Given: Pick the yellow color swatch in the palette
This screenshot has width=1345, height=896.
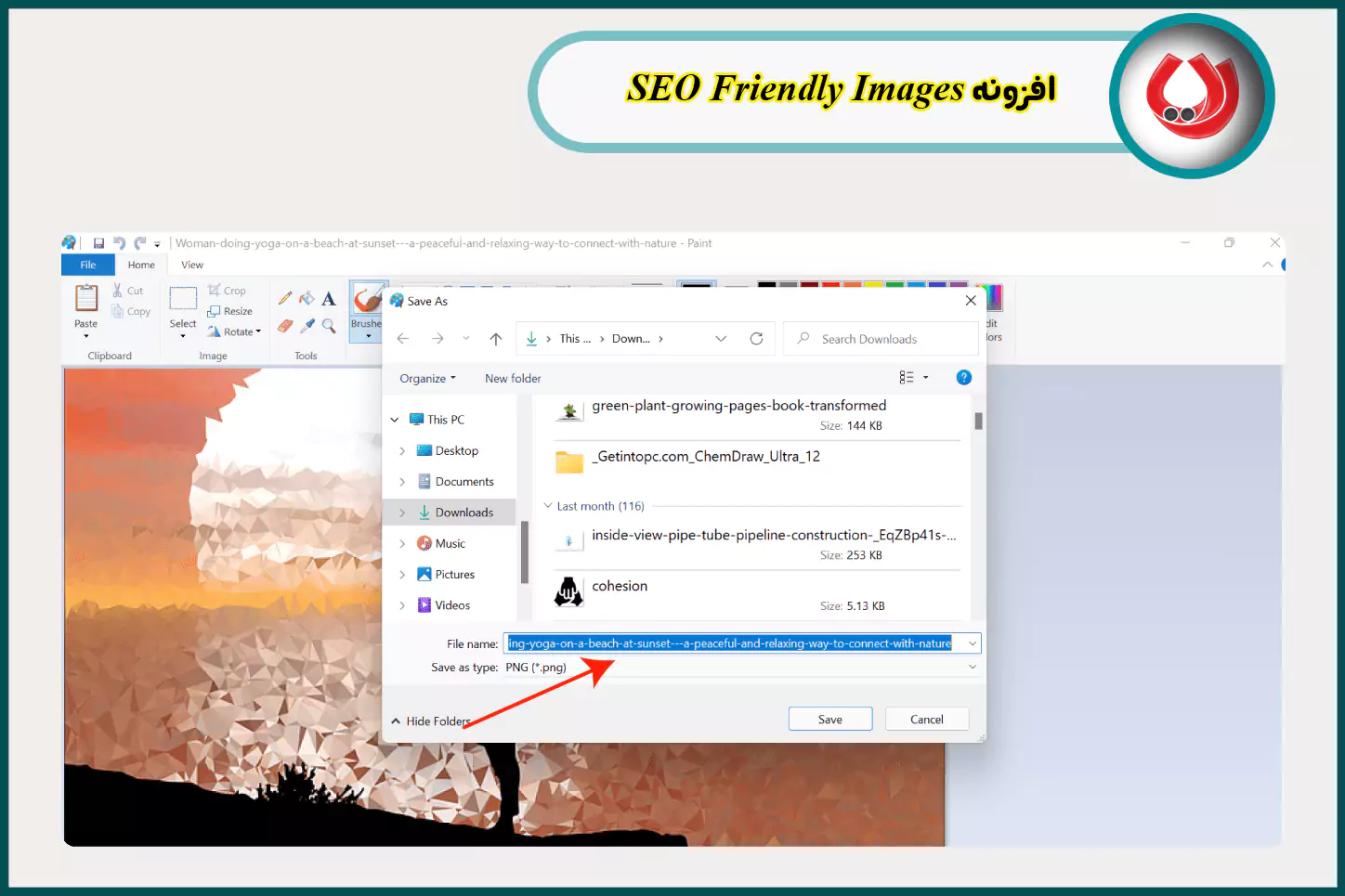Looking at the screenshot, I should (x=873, y=284).
